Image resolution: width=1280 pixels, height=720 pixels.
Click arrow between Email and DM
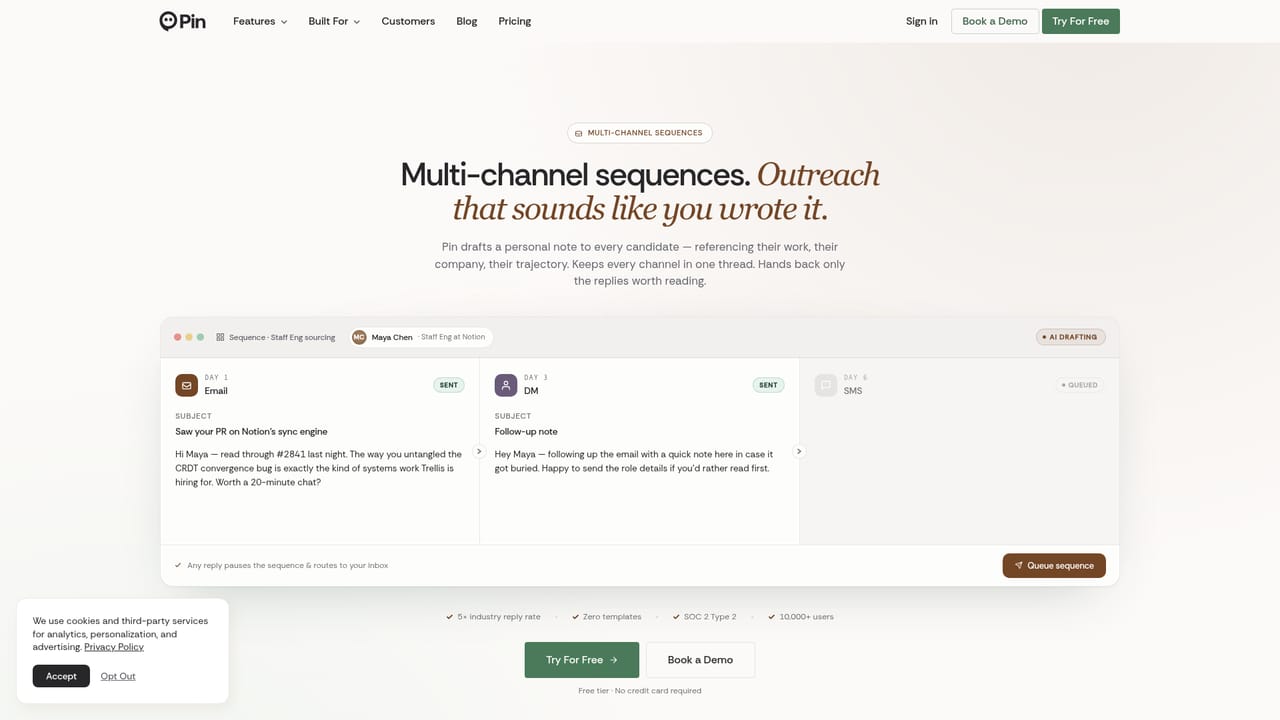[x=479, y=451]
